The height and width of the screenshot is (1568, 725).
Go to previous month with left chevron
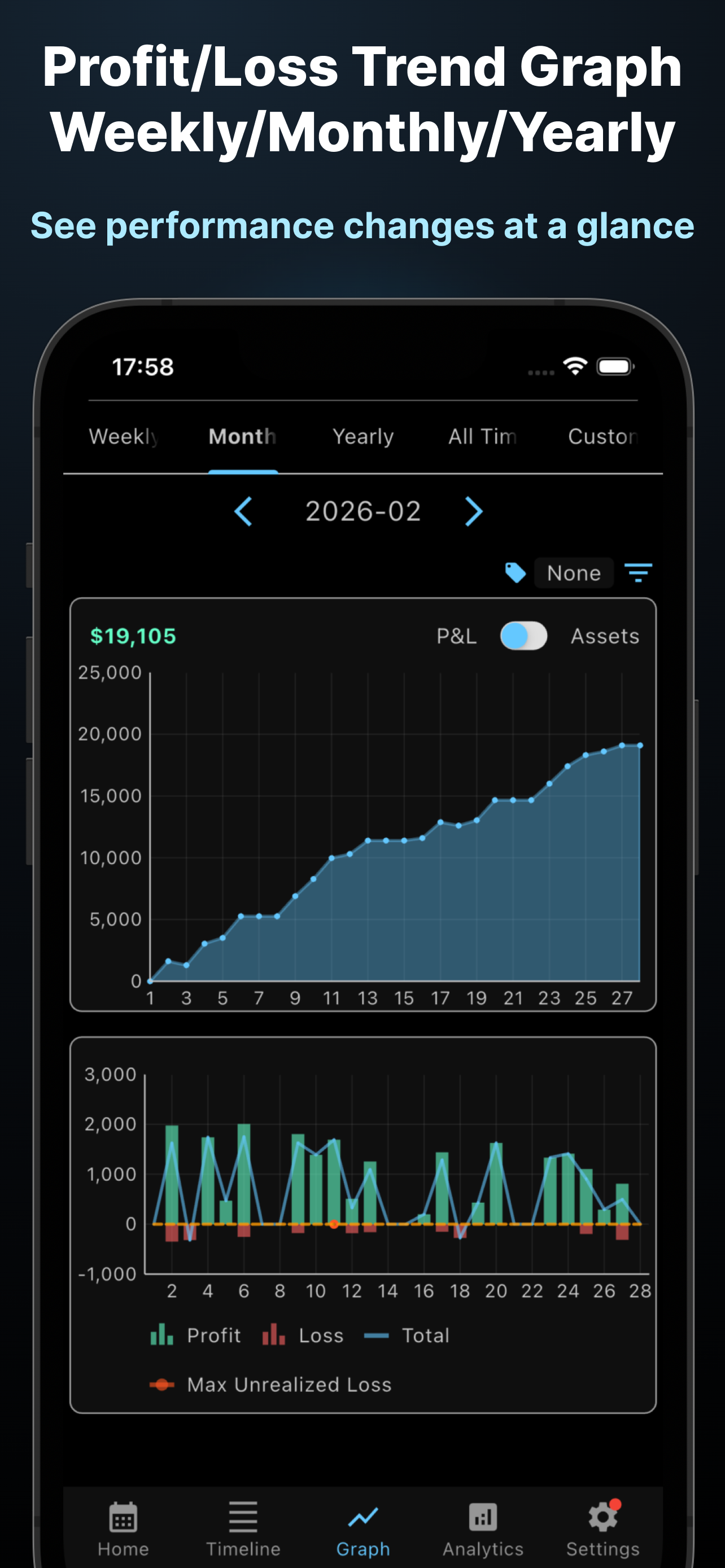click(x=243, y=511)
